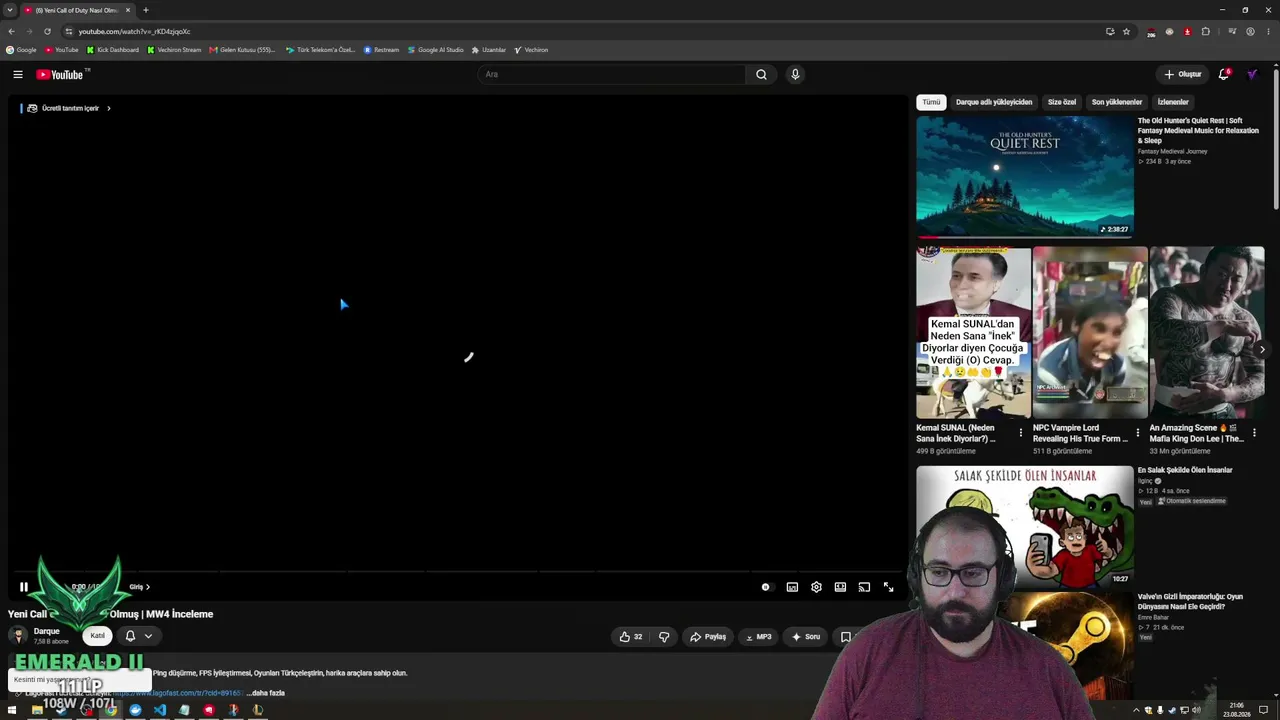Reload the page

47,31
